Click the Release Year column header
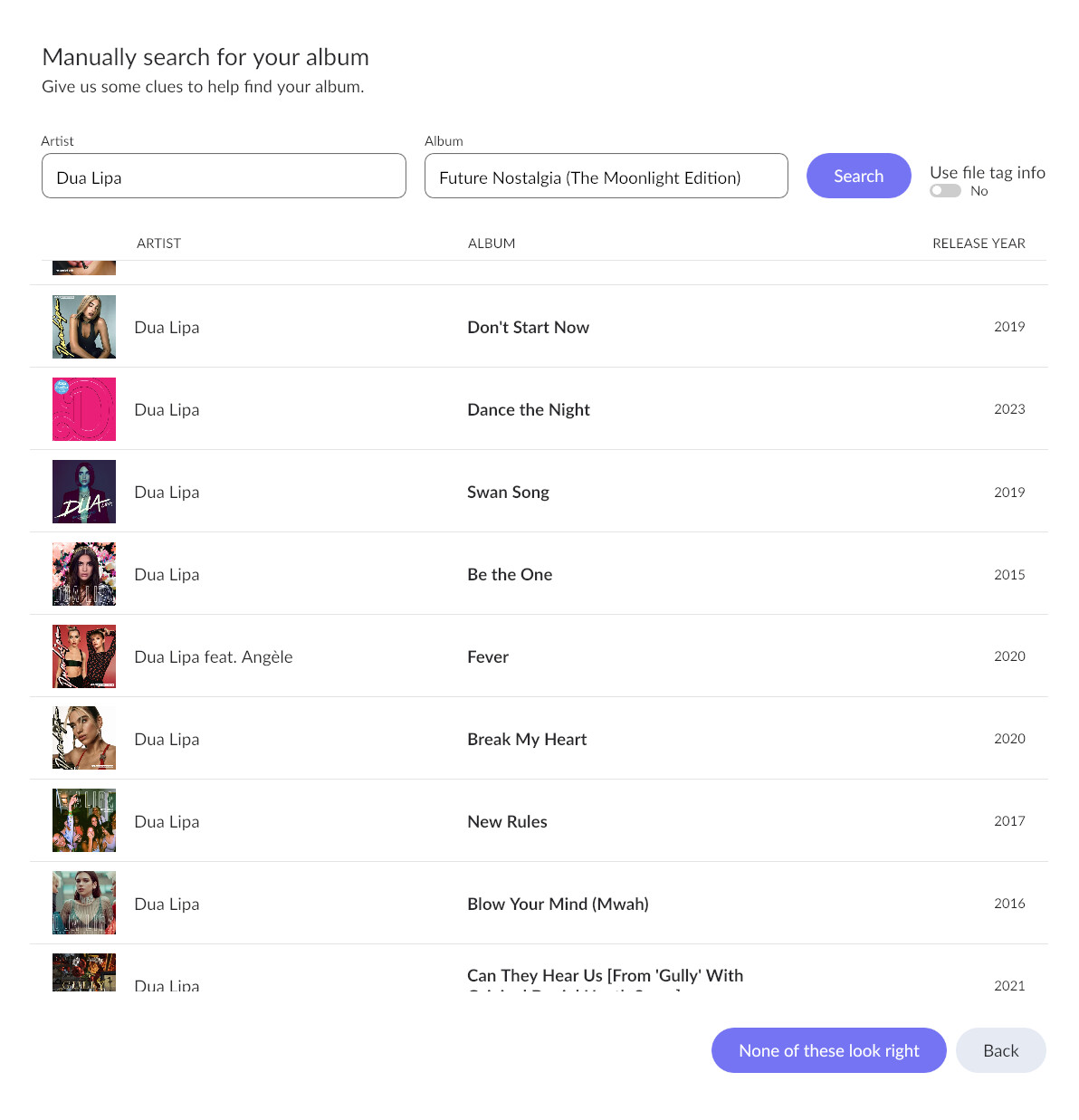The width and height of the screenshot is (1079, 1120). [x=979, y=244]
